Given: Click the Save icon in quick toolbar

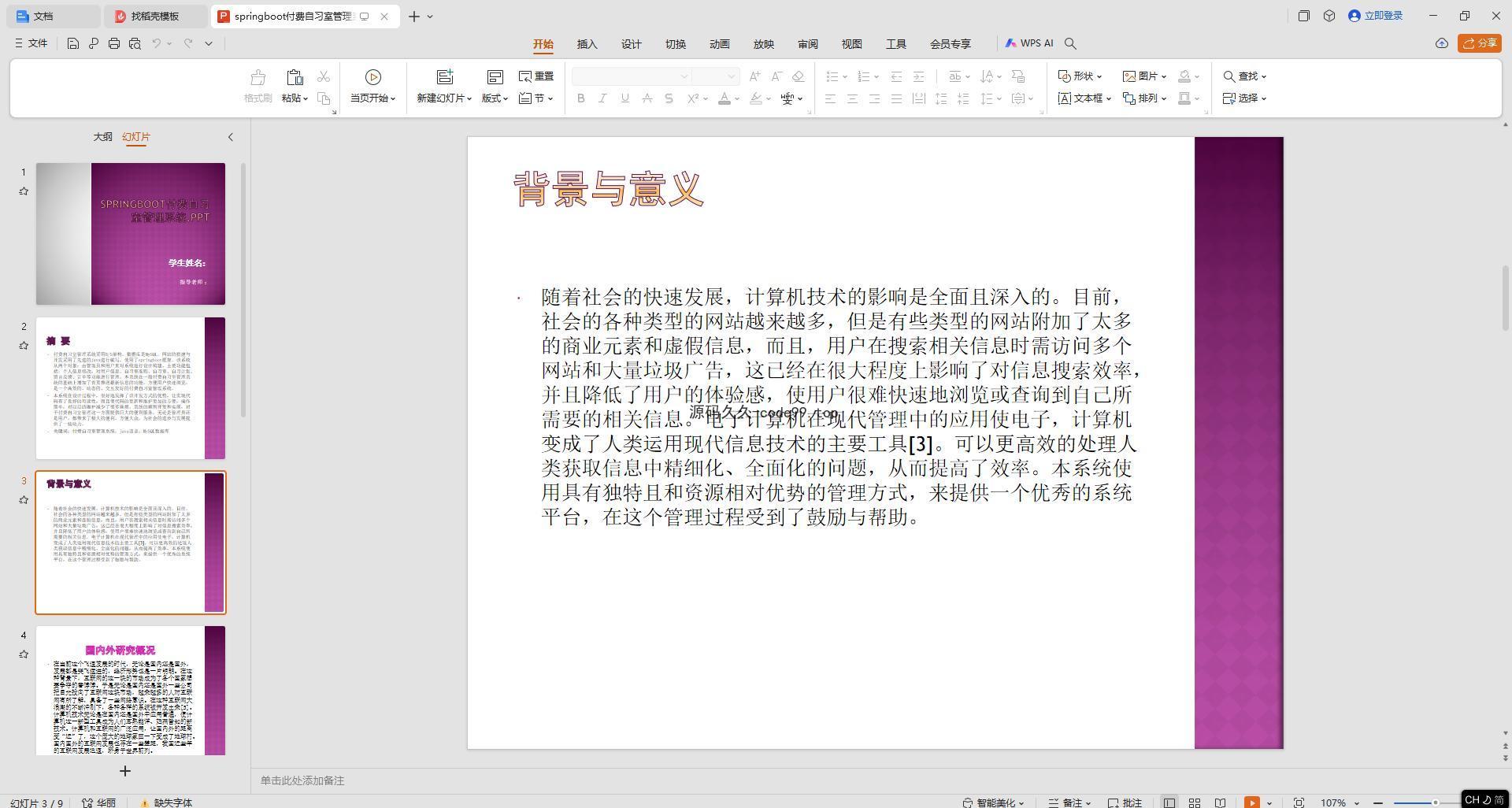Looking at the screenshot, I should point(72,43).
